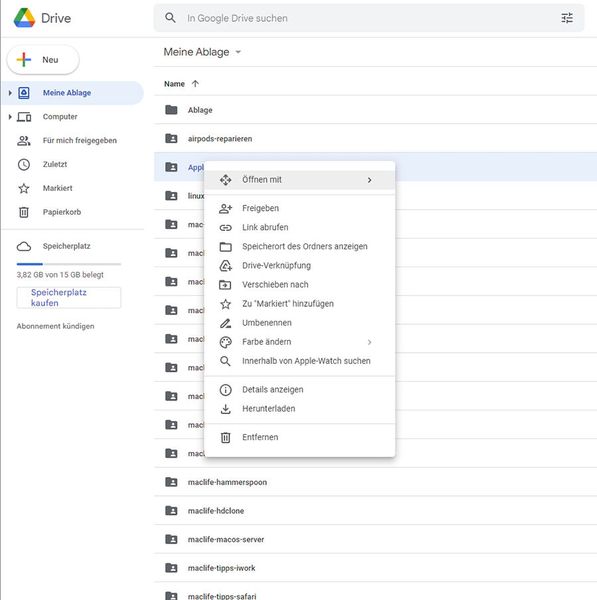Click Speicherplatz kaufen button
This screenshot has width=597, height=600.
[69, 298]
